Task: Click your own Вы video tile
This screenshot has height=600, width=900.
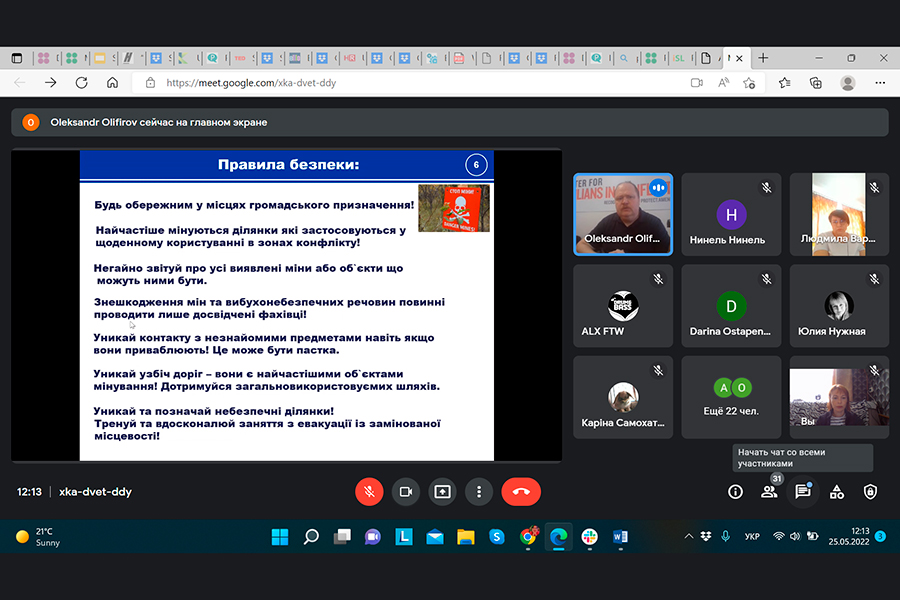Action: (839, 397)
